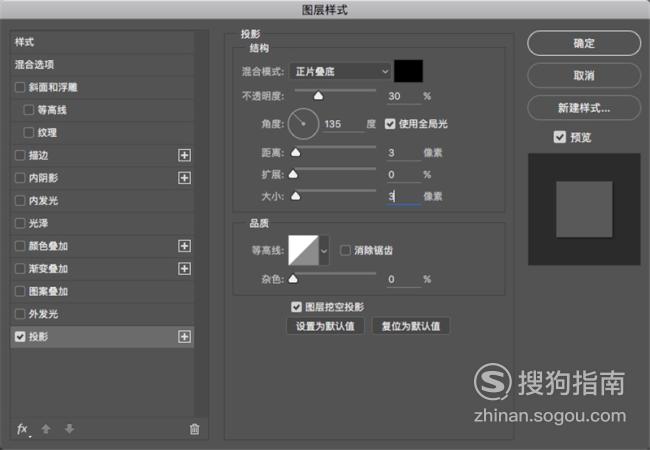
Task: Toggle the 预览 checkbox
Action: (560, 137)
